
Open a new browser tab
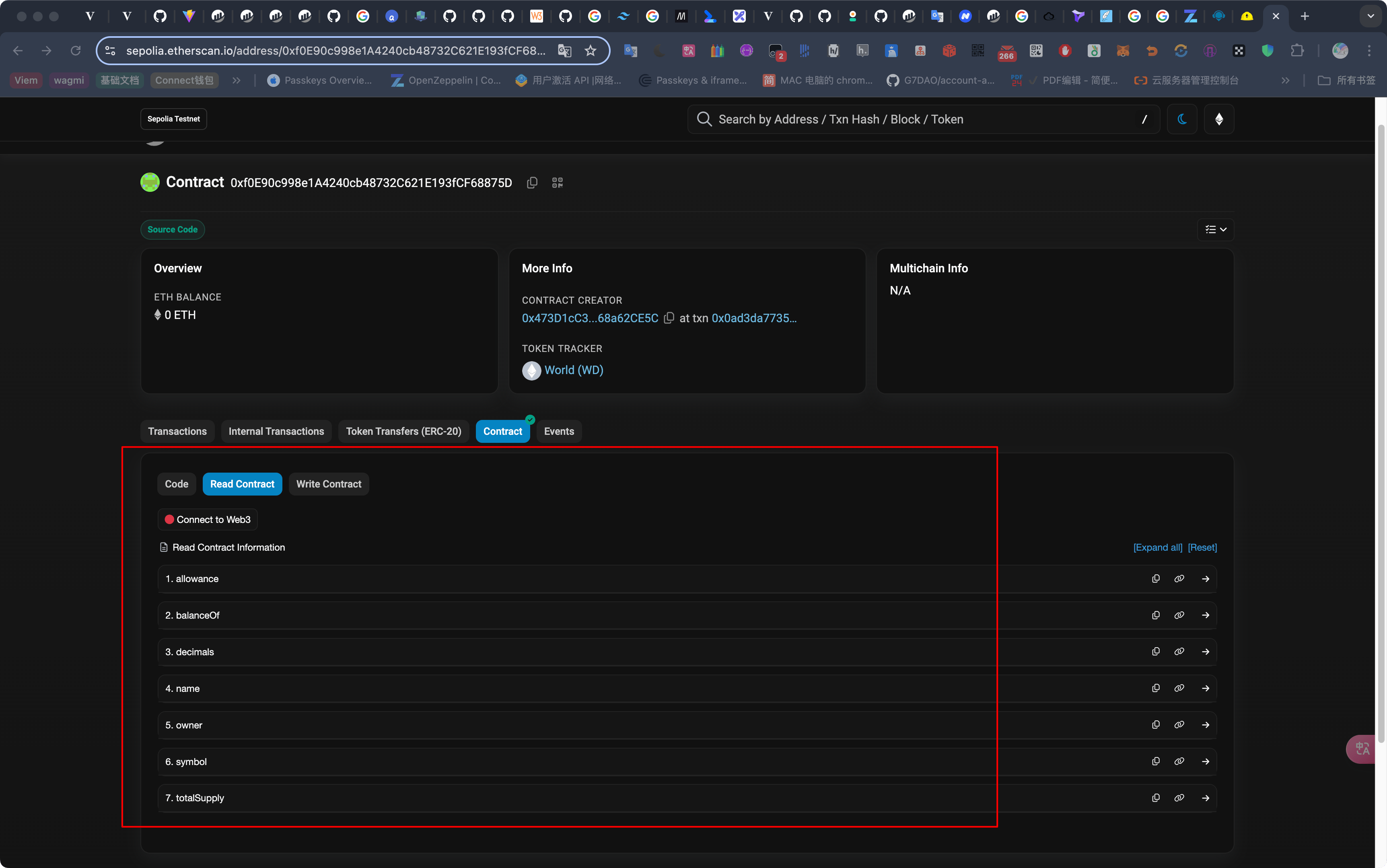(1304, 16)
